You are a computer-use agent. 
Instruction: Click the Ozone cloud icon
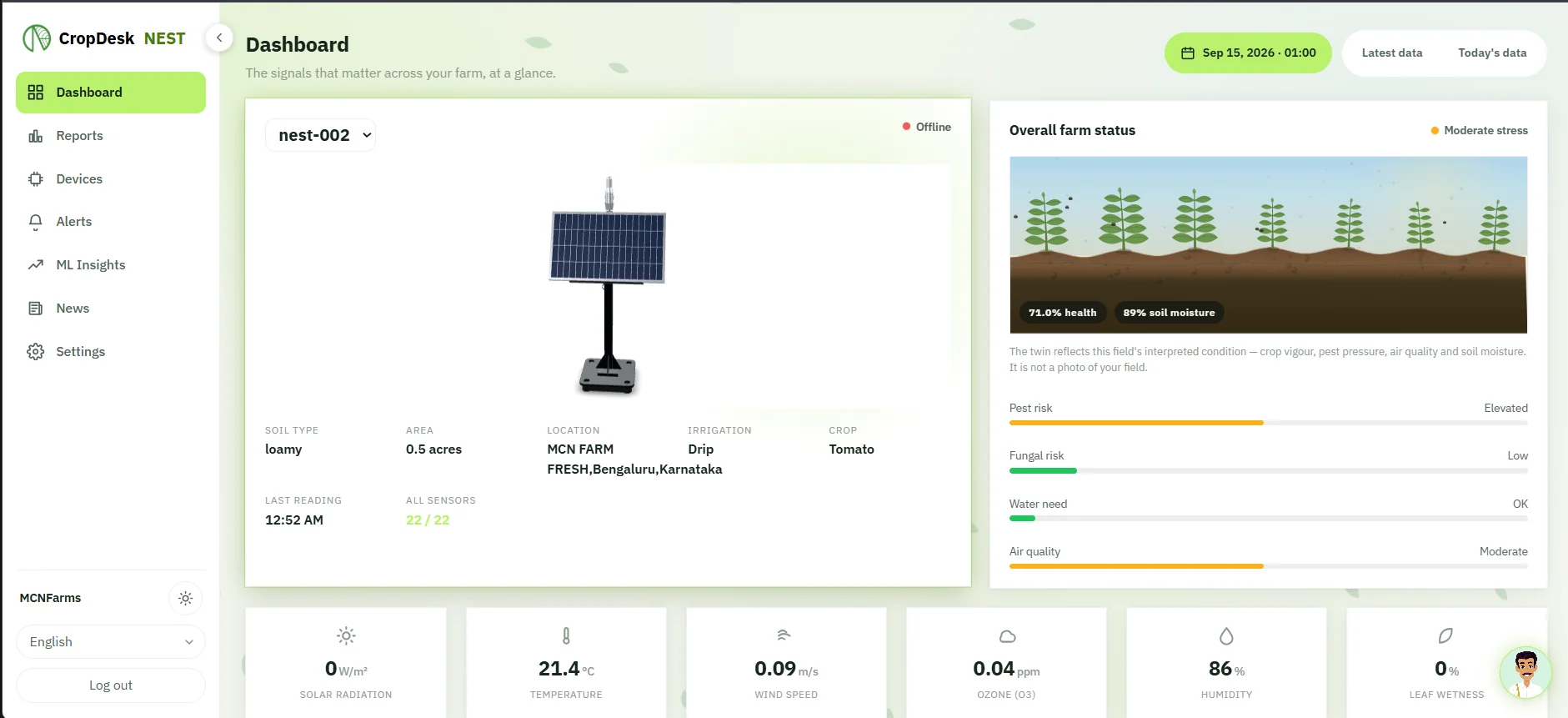tap(1007, 636)
